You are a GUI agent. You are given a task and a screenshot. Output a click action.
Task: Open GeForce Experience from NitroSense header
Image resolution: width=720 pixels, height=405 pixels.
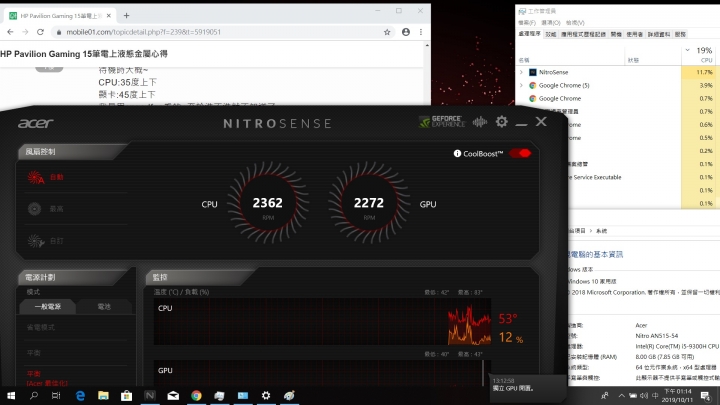coord(442,122)
